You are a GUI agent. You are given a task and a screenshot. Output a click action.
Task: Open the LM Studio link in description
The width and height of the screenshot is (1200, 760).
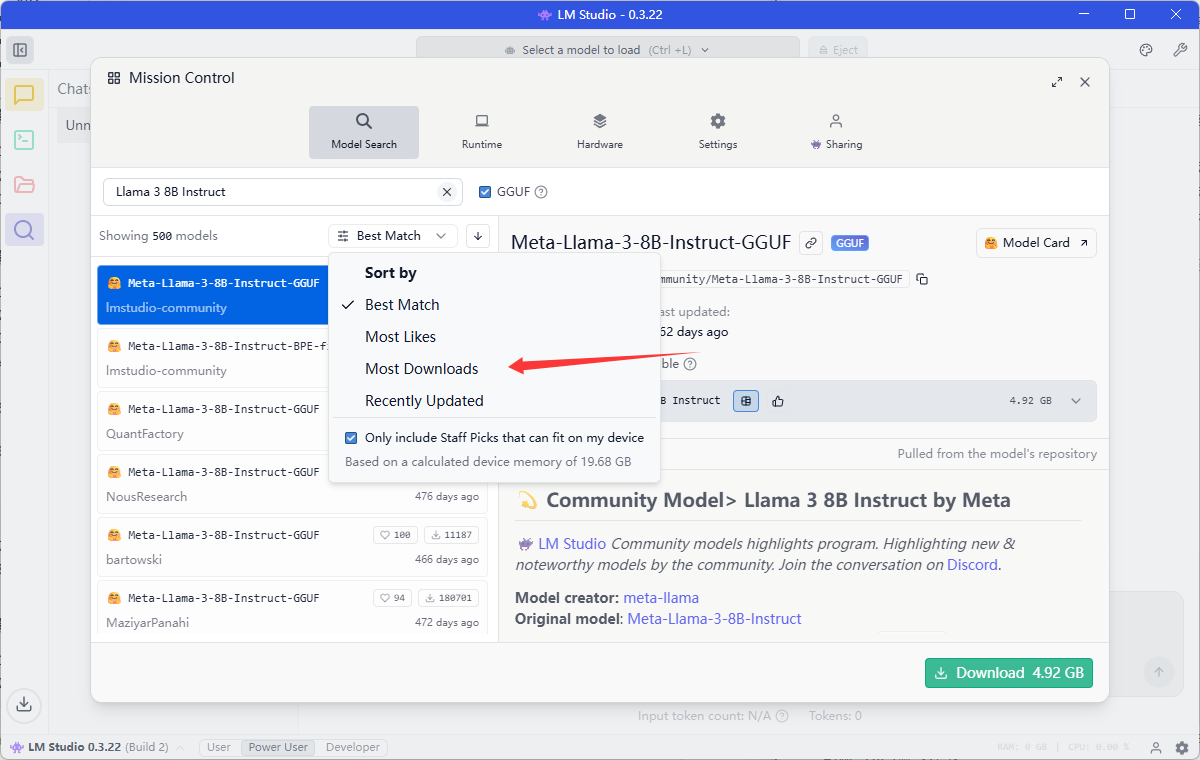[571, 544]
